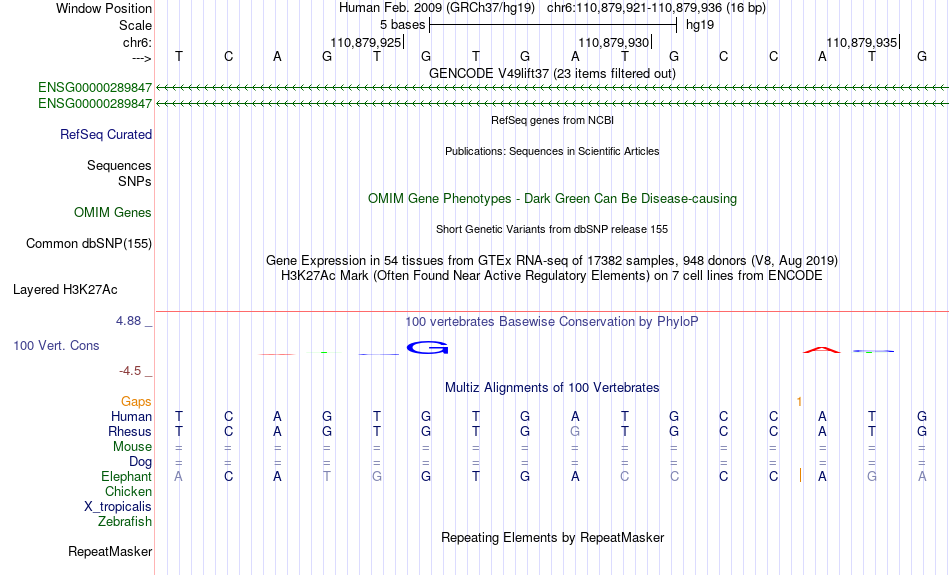Screen dimensions: 950x575
Task: Click 'Human Feb. 2009 (GRCh37/hg19)' assembly text
Action: (x=437, y=8)
